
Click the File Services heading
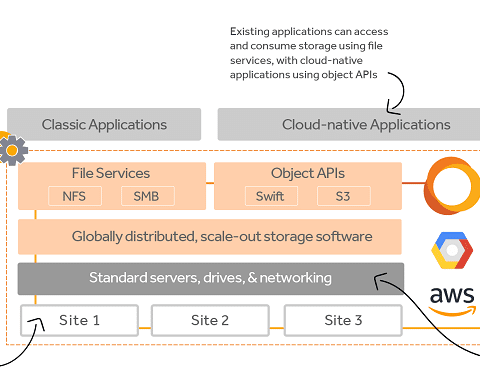click(x=111, y=173)
